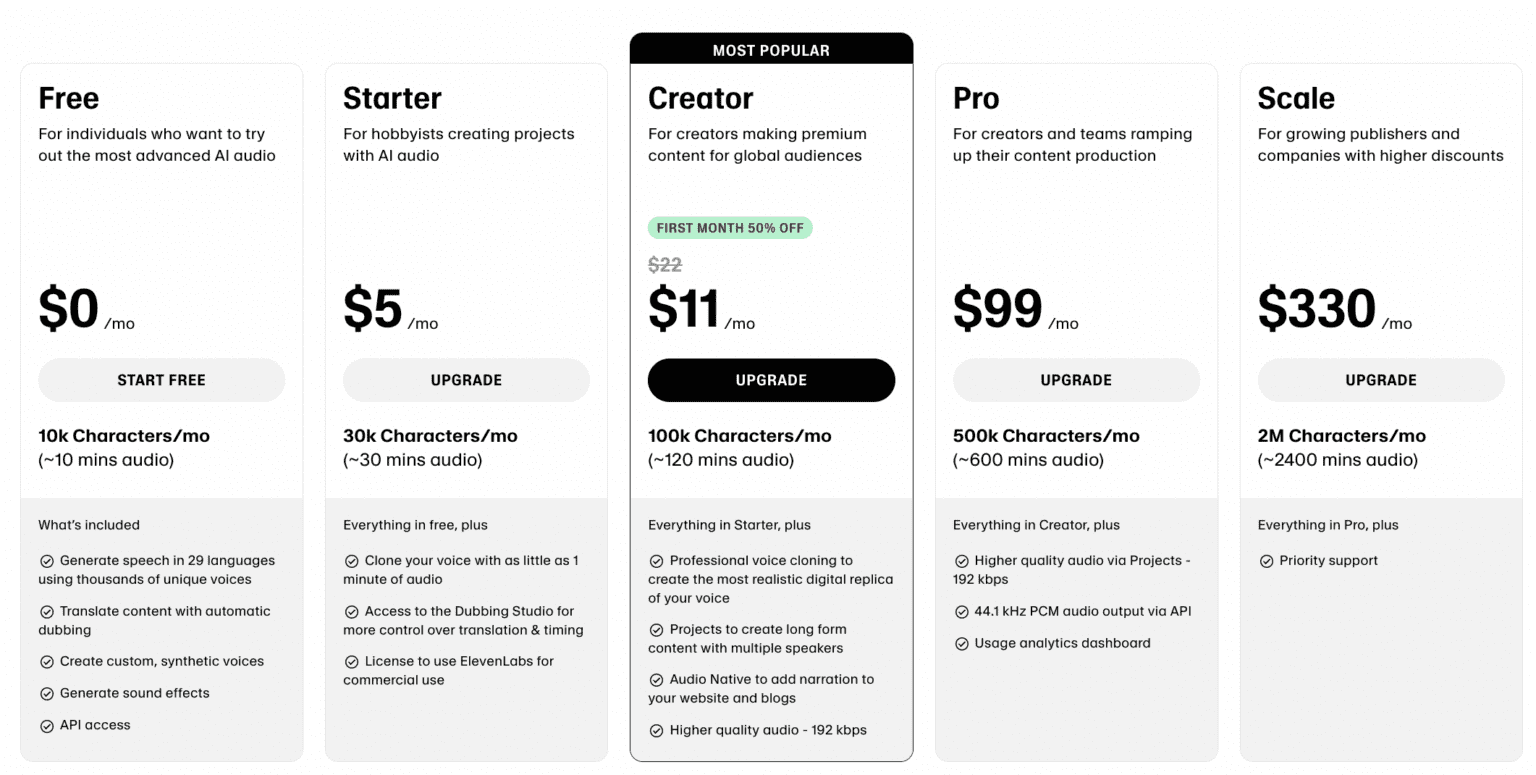Click the checkmark beside 44.1 kHz PCM audio
Viewport: 1536px width, 775px height.
962,612
